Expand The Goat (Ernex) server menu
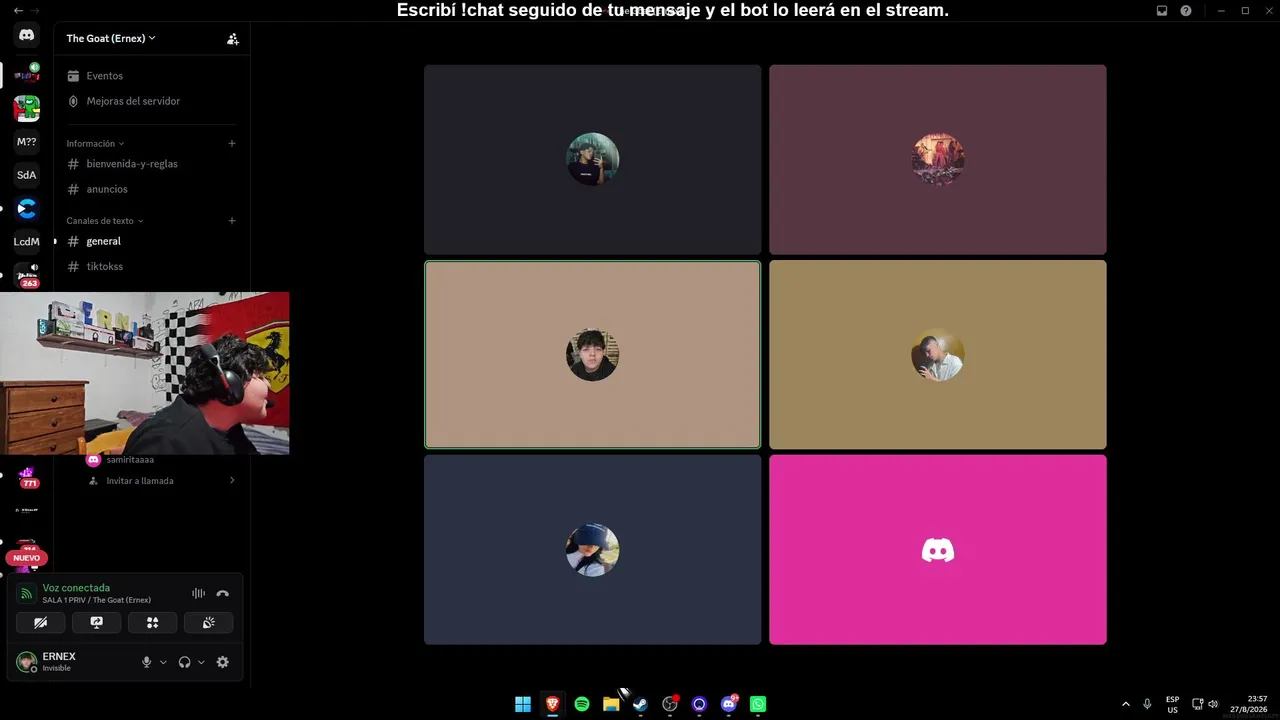 click(x=111, y=38)
